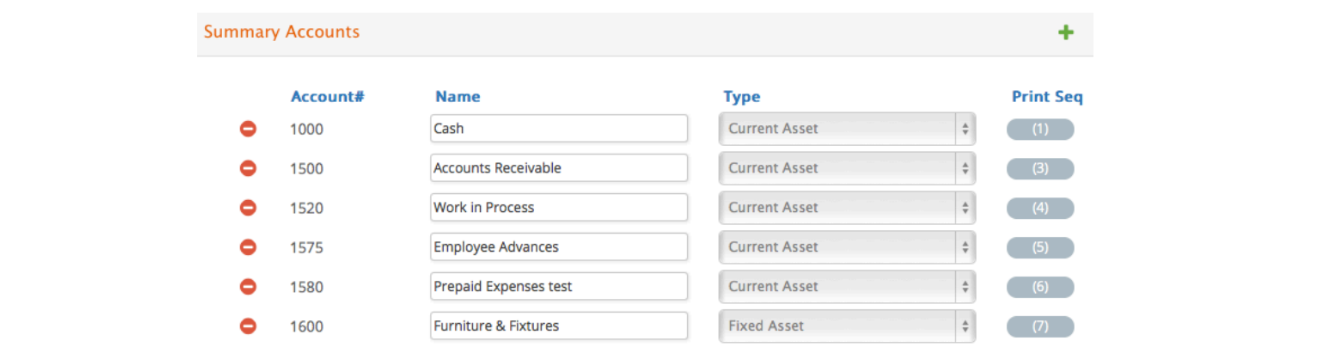Select the Print Seq (7) pill

(x=1040, y=327)
